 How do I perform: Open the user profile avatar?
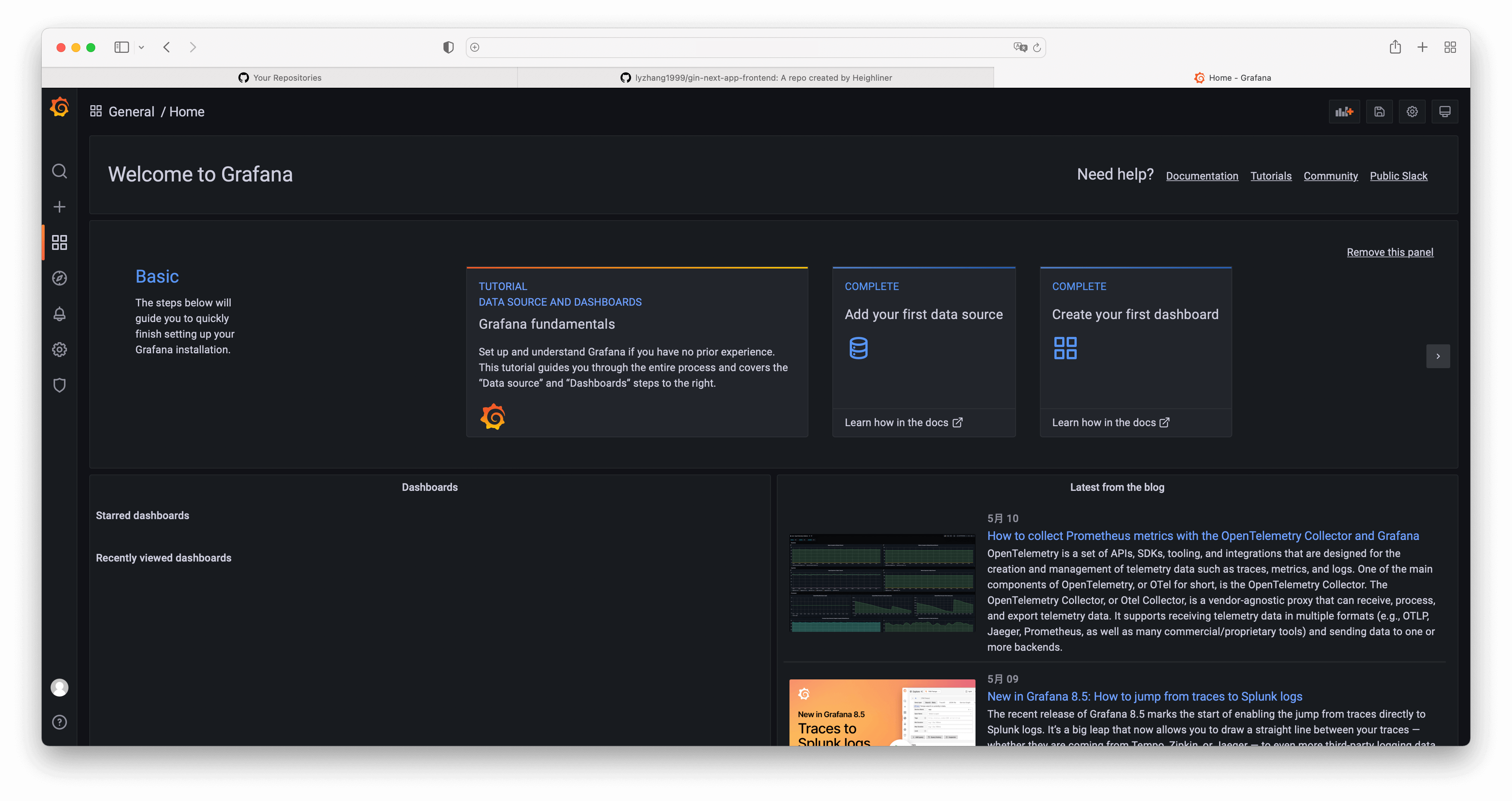(x=59, y=687)
